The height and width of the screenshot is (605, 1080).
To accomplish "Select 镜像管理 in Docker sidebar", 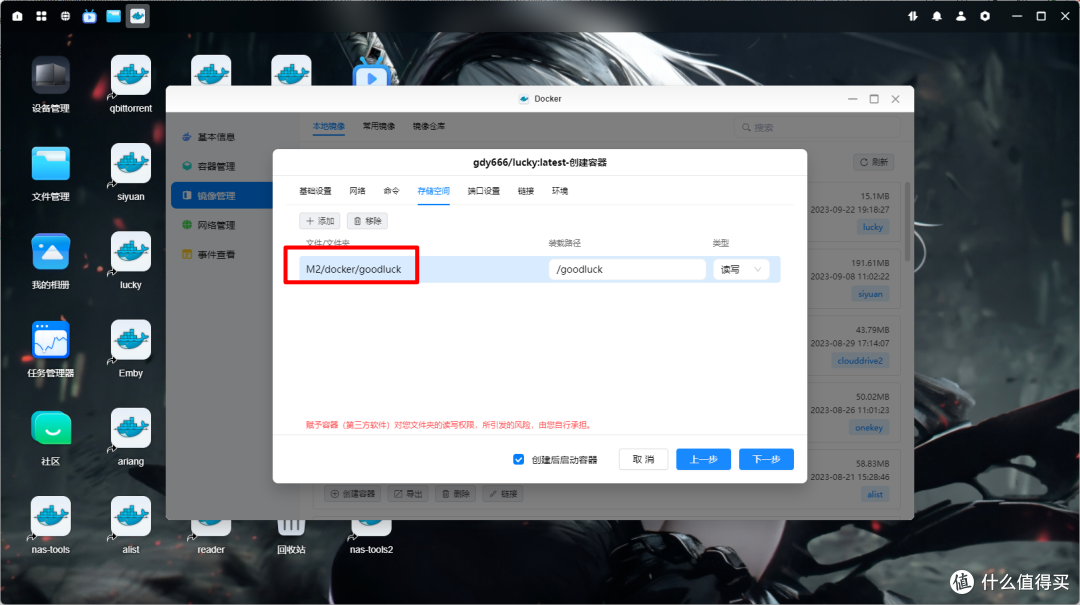I will 222,196.
